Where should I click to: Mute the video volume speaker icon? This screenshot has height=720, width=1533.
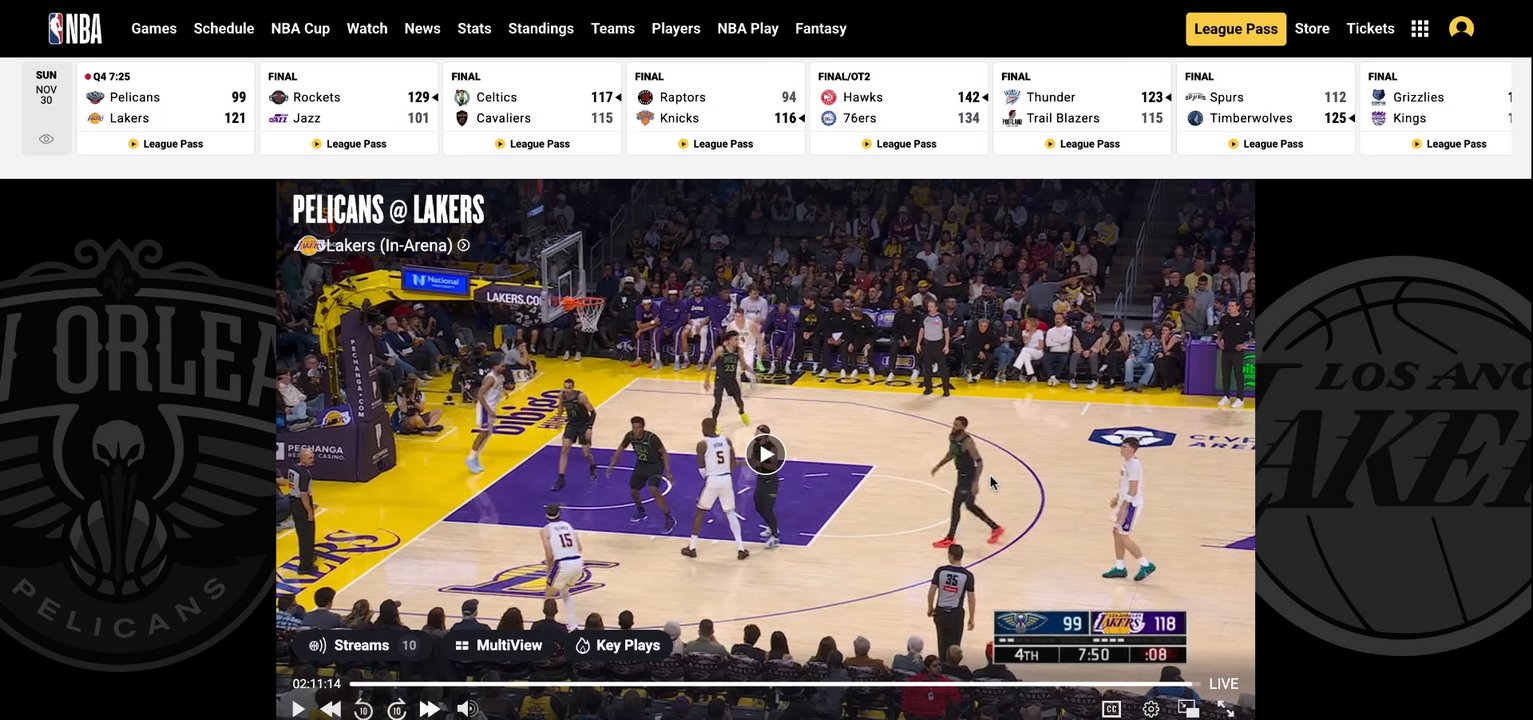pyautogui.click(x=467, y=709)
